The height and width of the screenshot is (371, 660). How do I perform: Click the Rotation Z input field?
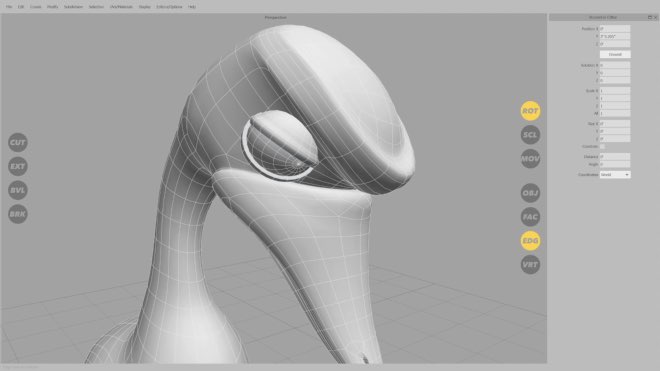pyautogui.click(x=615, y=80)
